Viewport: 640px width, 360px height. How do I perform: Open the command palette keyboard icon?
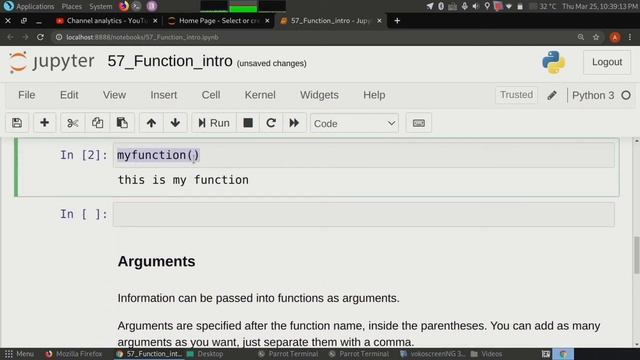[419, 123]
